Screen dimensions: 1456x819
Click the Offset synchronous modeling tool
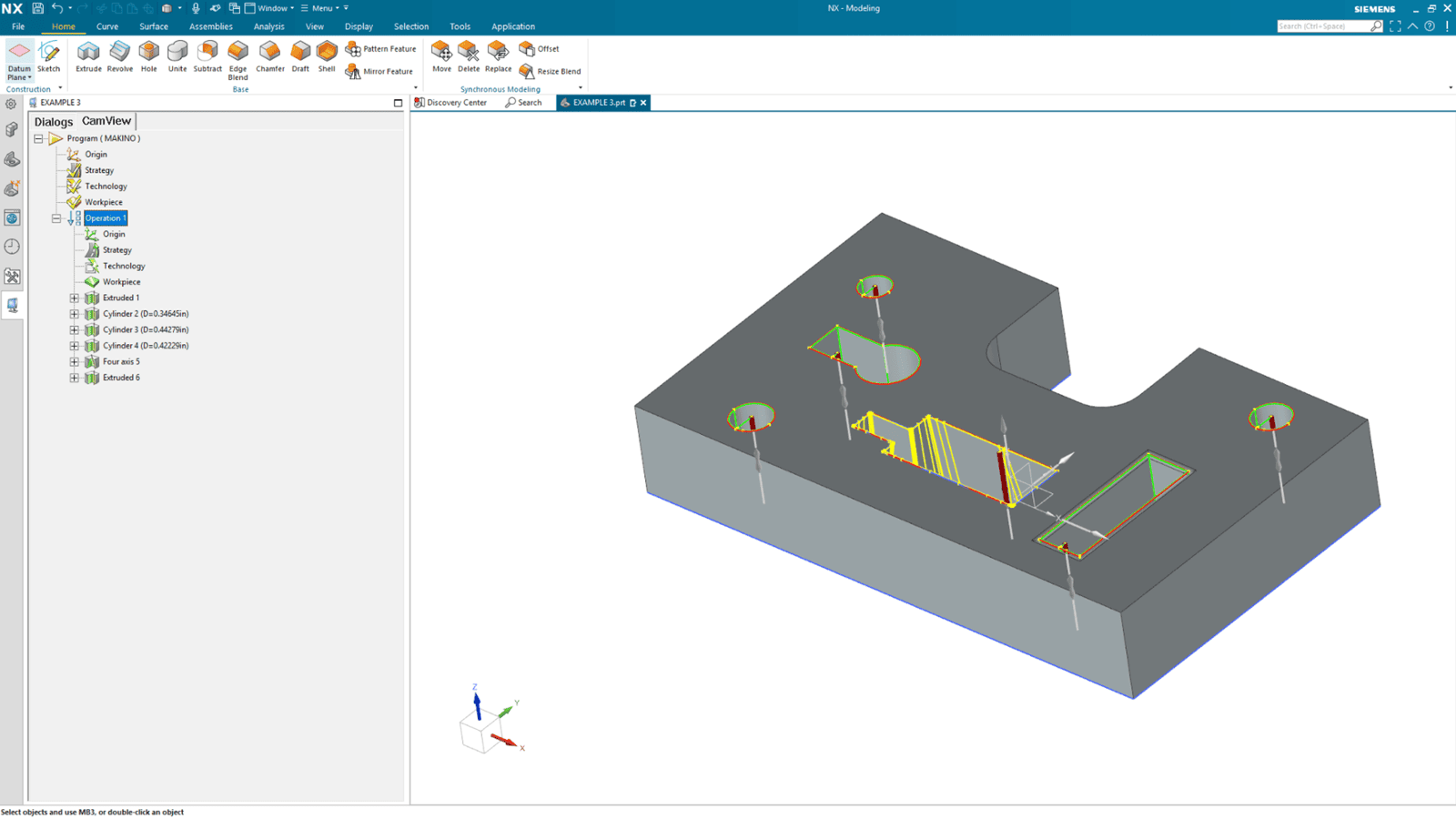click(x=539, y=49)
